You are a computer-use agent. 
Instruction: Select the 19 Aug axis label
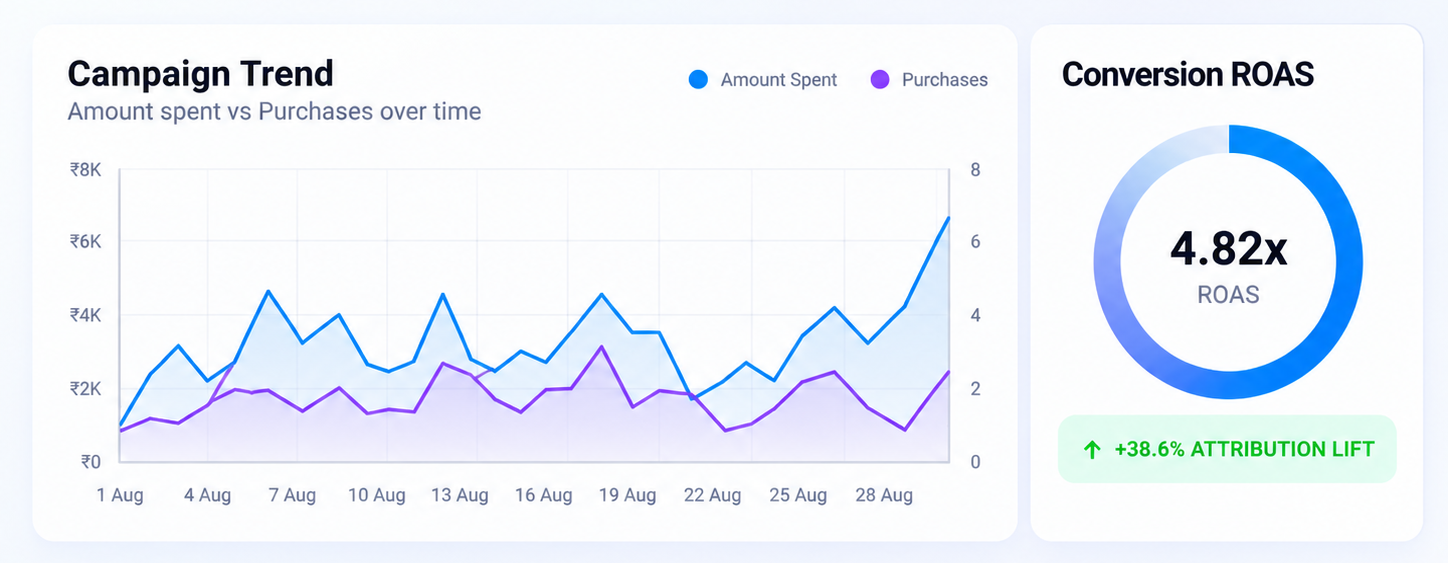point(627,495)
